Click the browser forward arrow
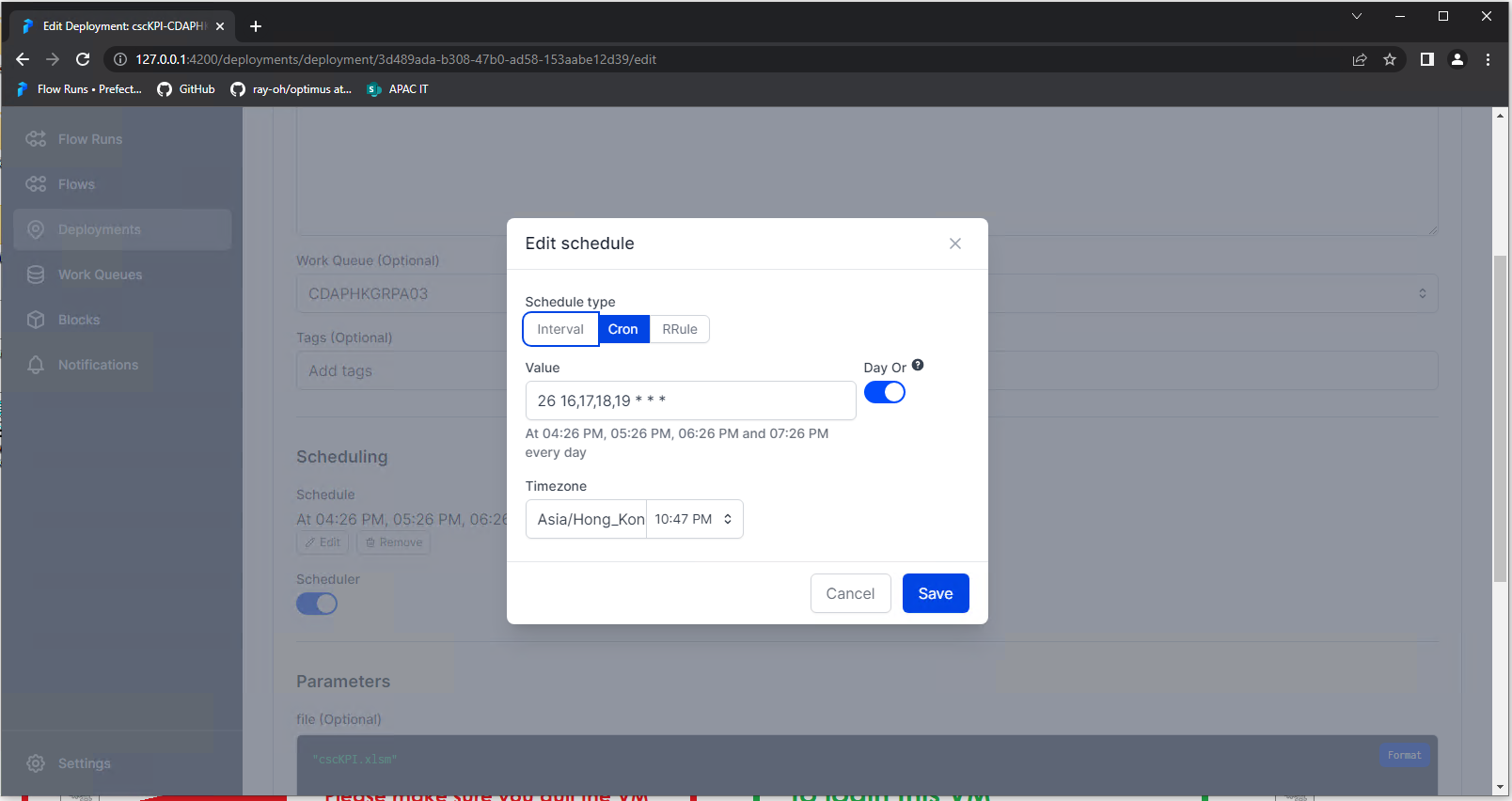 click(53, 59)
